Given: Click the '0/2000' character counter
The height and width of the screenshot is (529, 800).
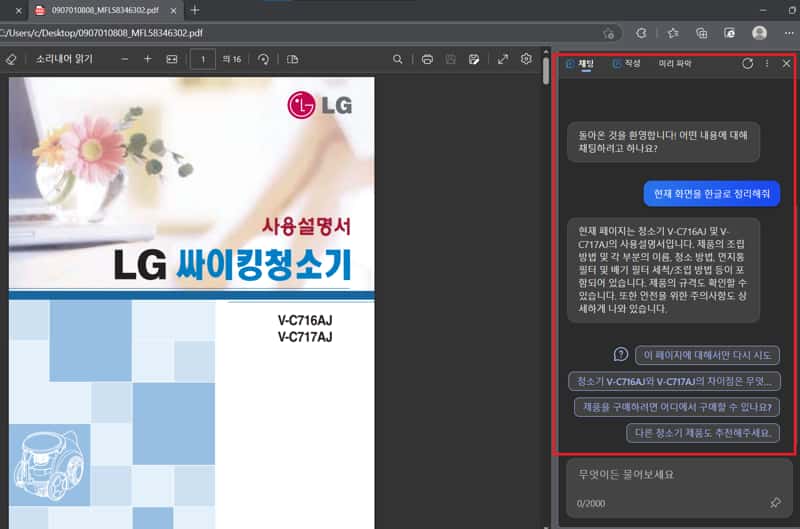Looking at the screenshot, I should [x=591, y=503].
